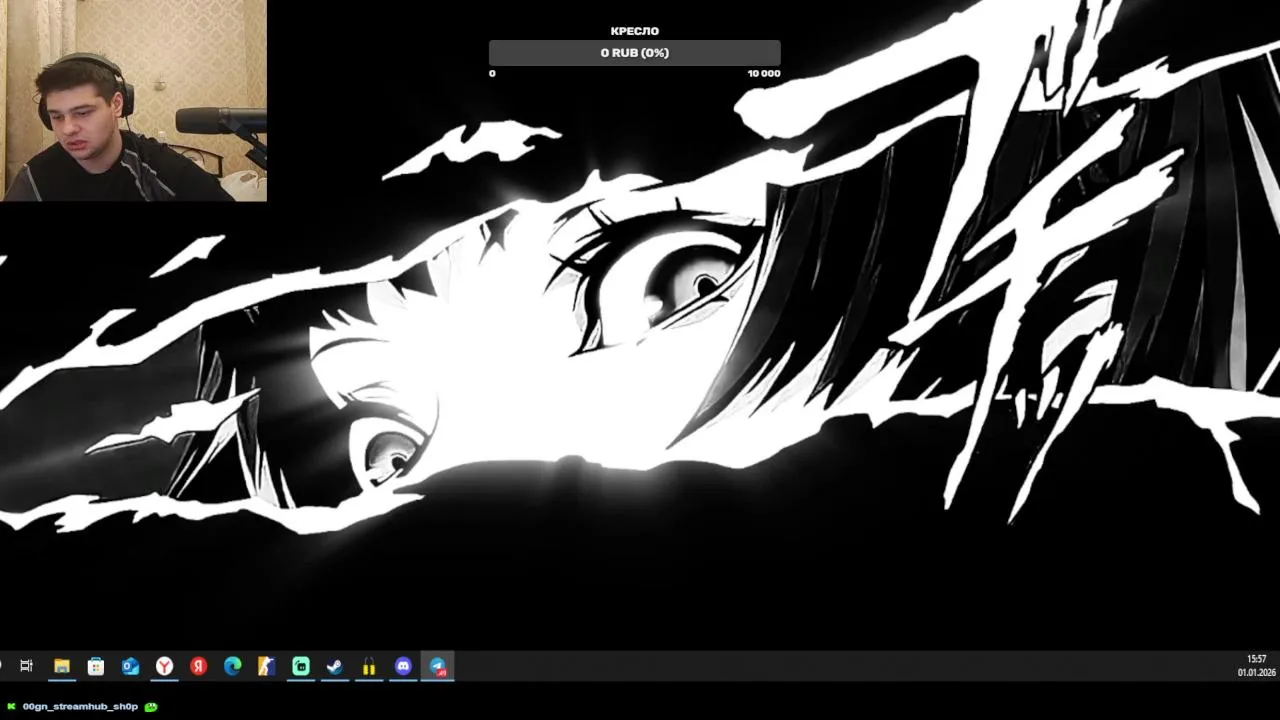Open the Streamlabs green icon in the taskbar

pos(301,666)
